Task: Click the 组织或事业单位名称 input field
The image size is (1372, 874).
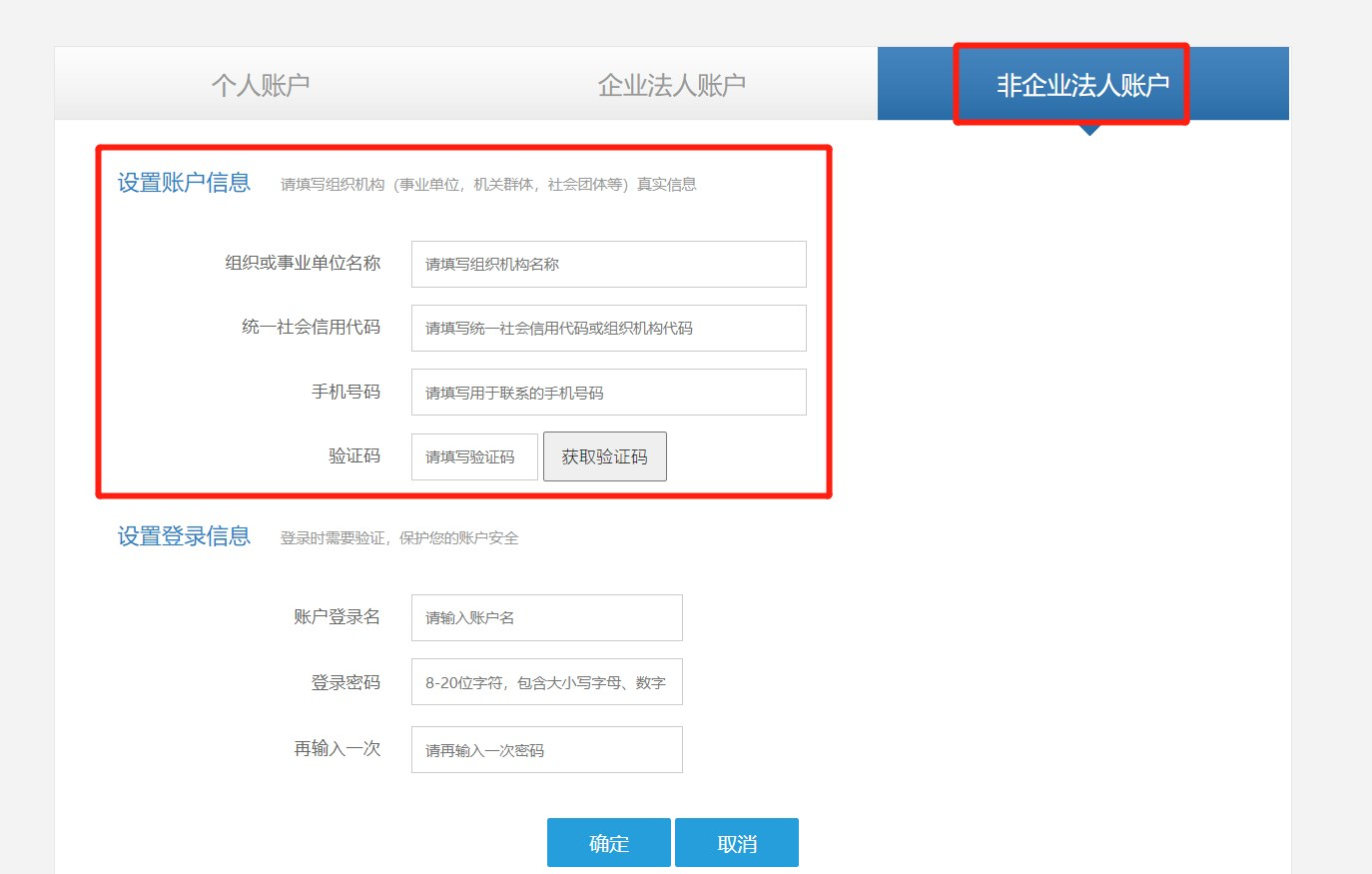Action: coord(608,264)
